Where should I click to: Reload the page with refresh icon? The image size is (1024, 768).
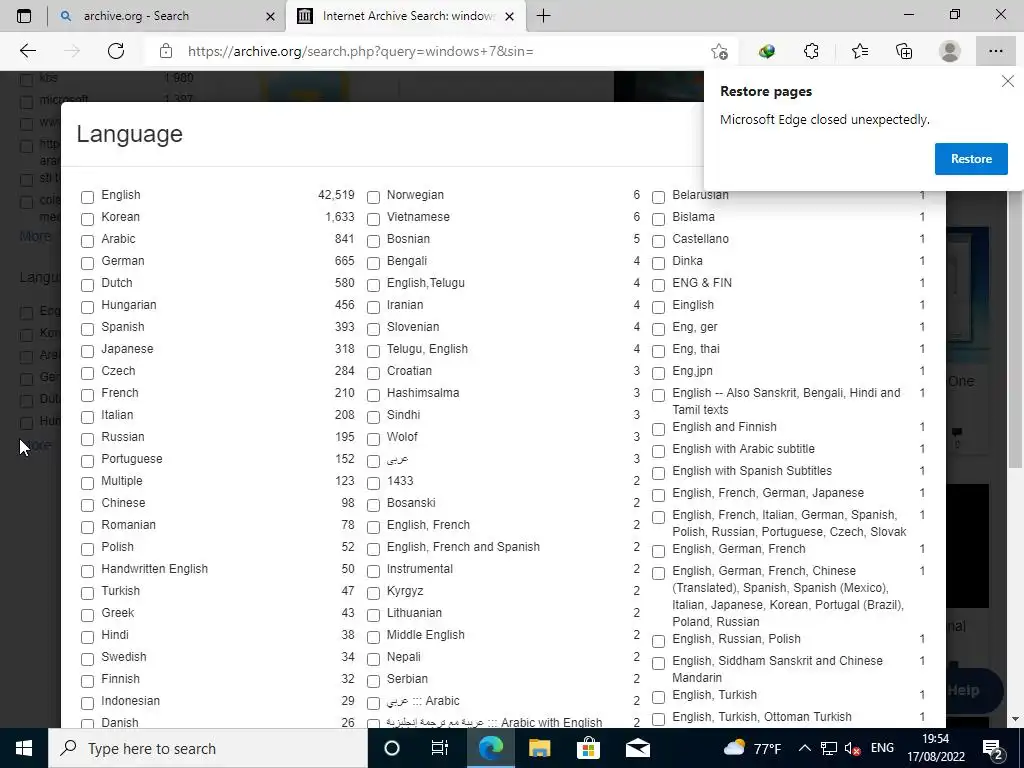point(116,51)
